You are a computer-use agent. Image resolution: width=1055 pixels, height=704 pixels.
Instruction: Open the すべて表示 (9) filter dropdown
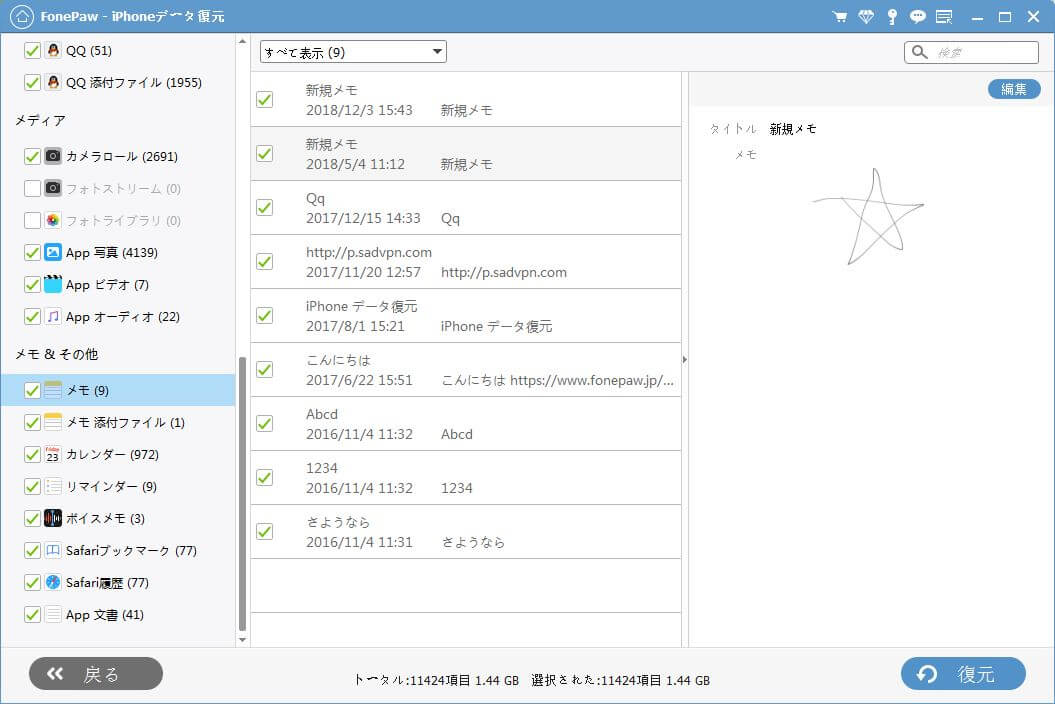[353, 52]
